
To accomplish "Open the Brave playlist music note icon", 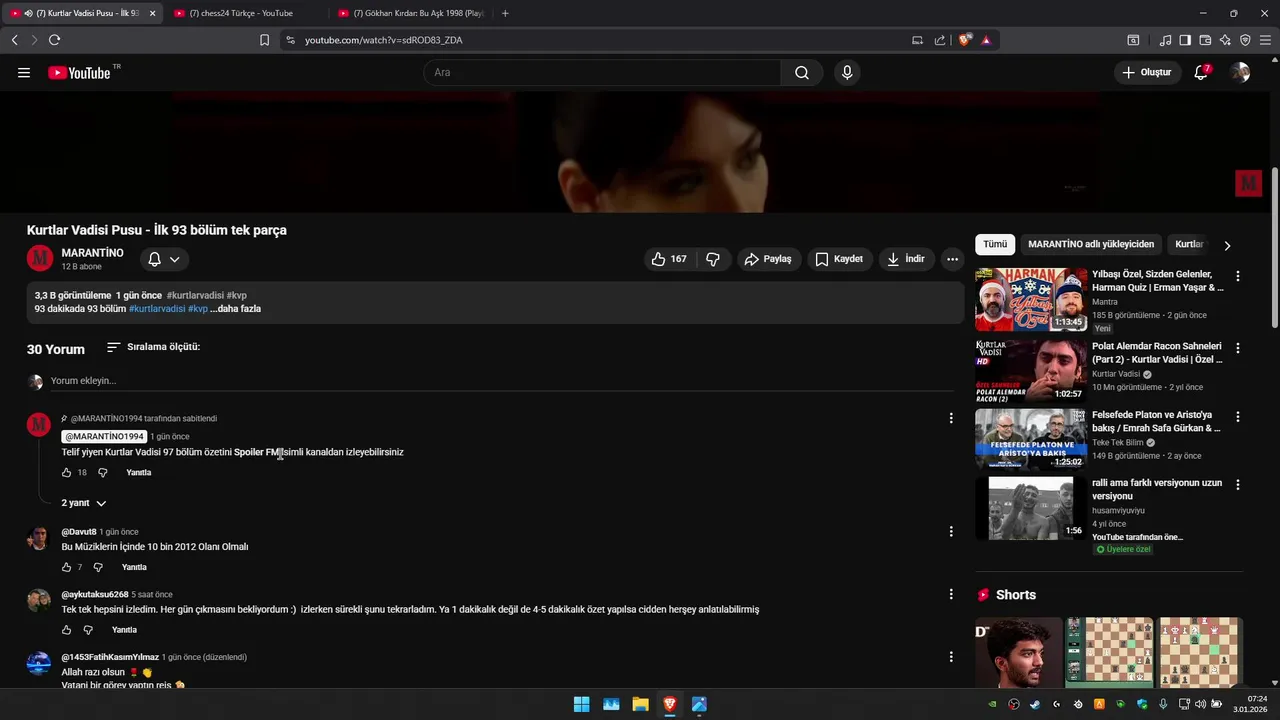I will tap(1165, 40).
